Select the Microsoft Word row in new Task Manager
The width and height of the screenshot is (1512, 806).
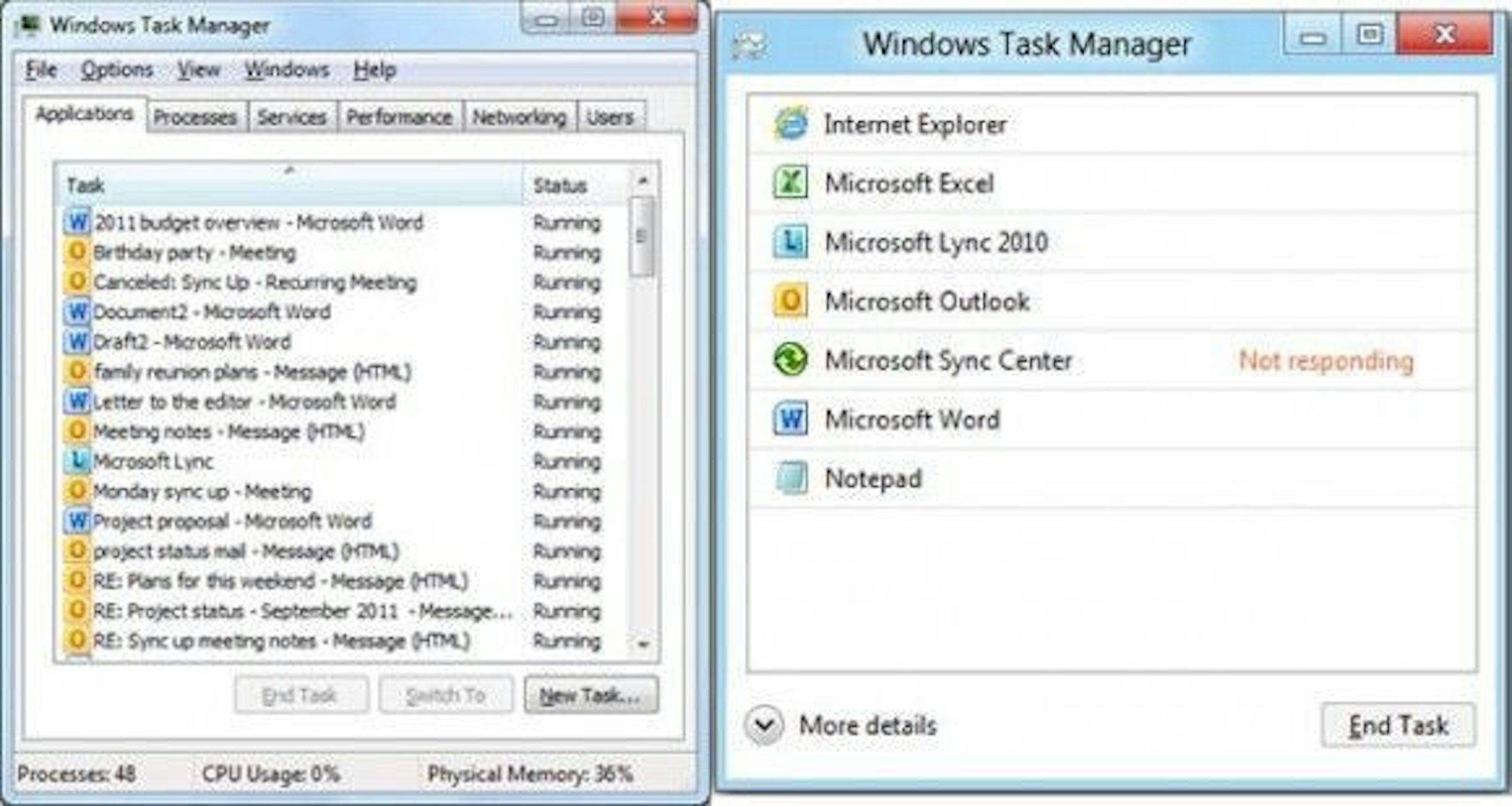1112,419
